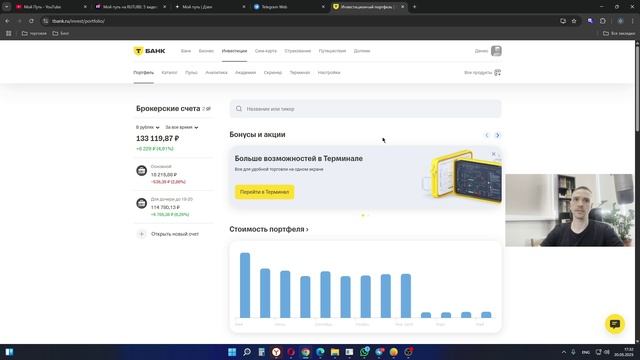640x360 pixels.
Task: Expand portfolio value section via heading arrow
Action: [307, 230]
